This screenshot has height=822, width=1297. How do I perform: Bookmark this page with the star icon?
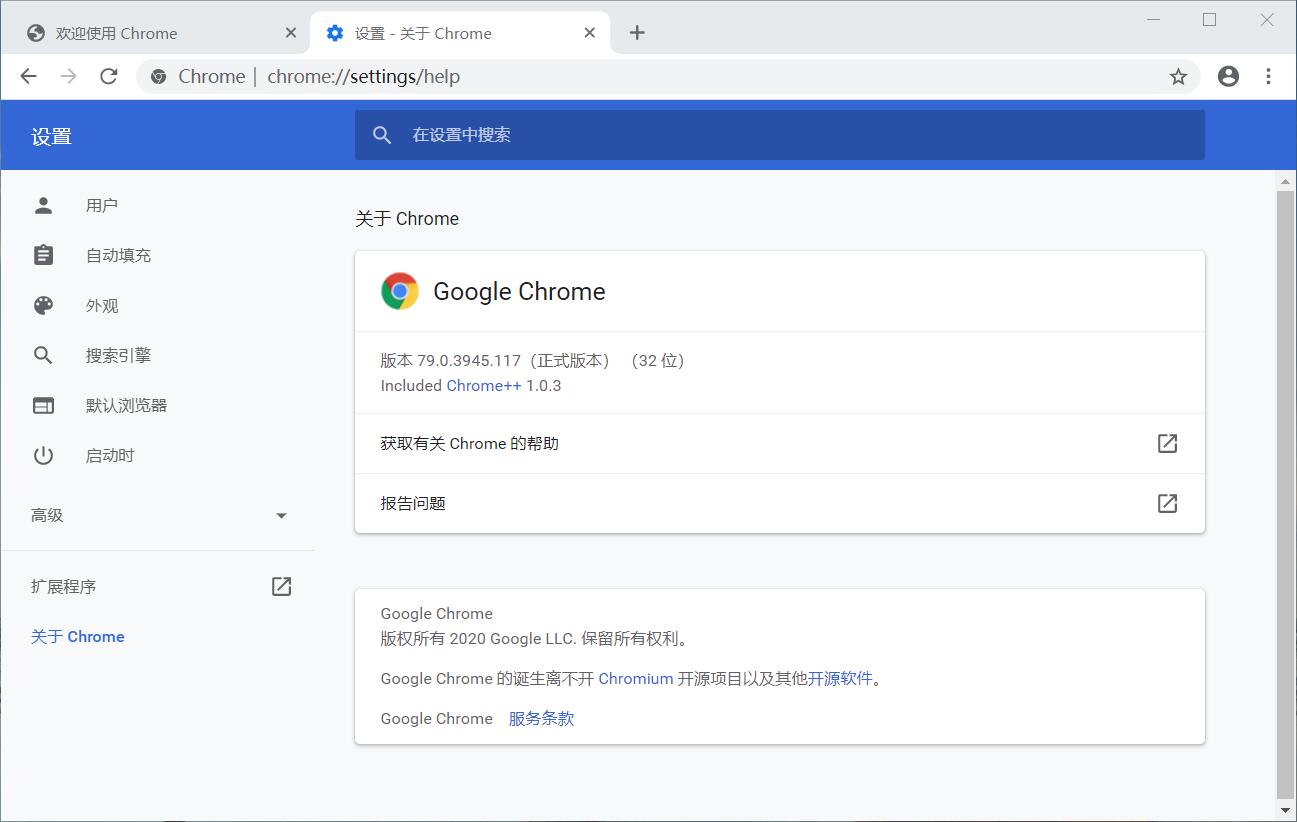tap(1178, 77)
